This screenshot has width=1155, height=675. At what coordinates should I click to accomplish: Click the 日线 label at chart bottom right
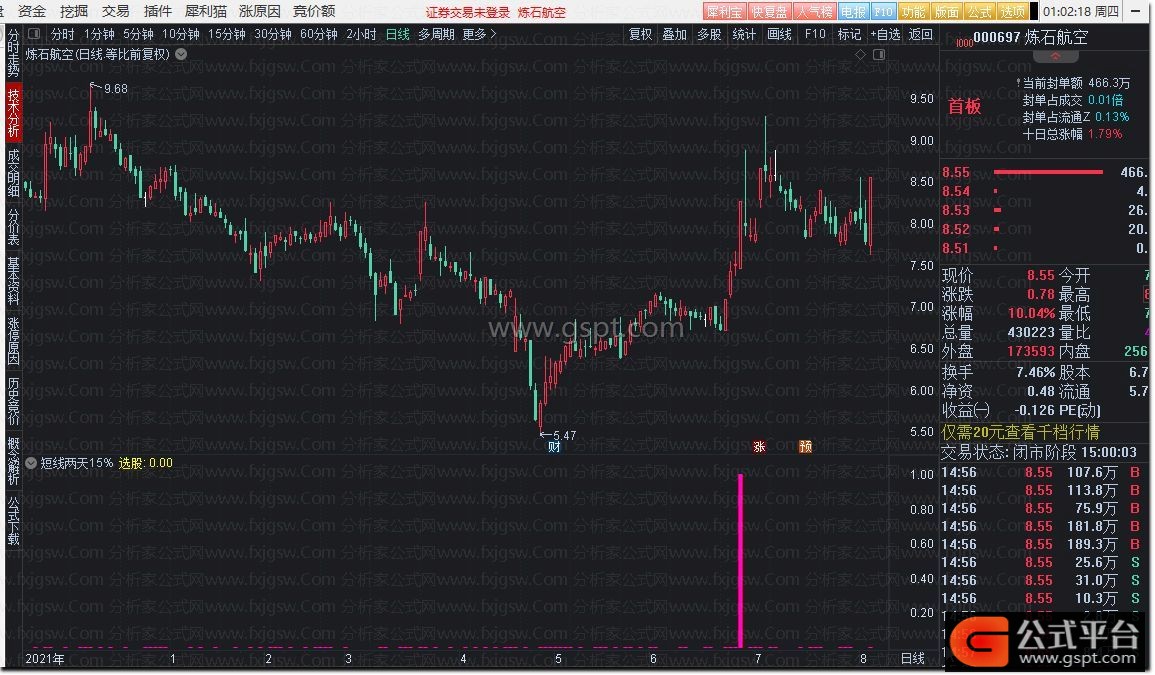point(913,658)
